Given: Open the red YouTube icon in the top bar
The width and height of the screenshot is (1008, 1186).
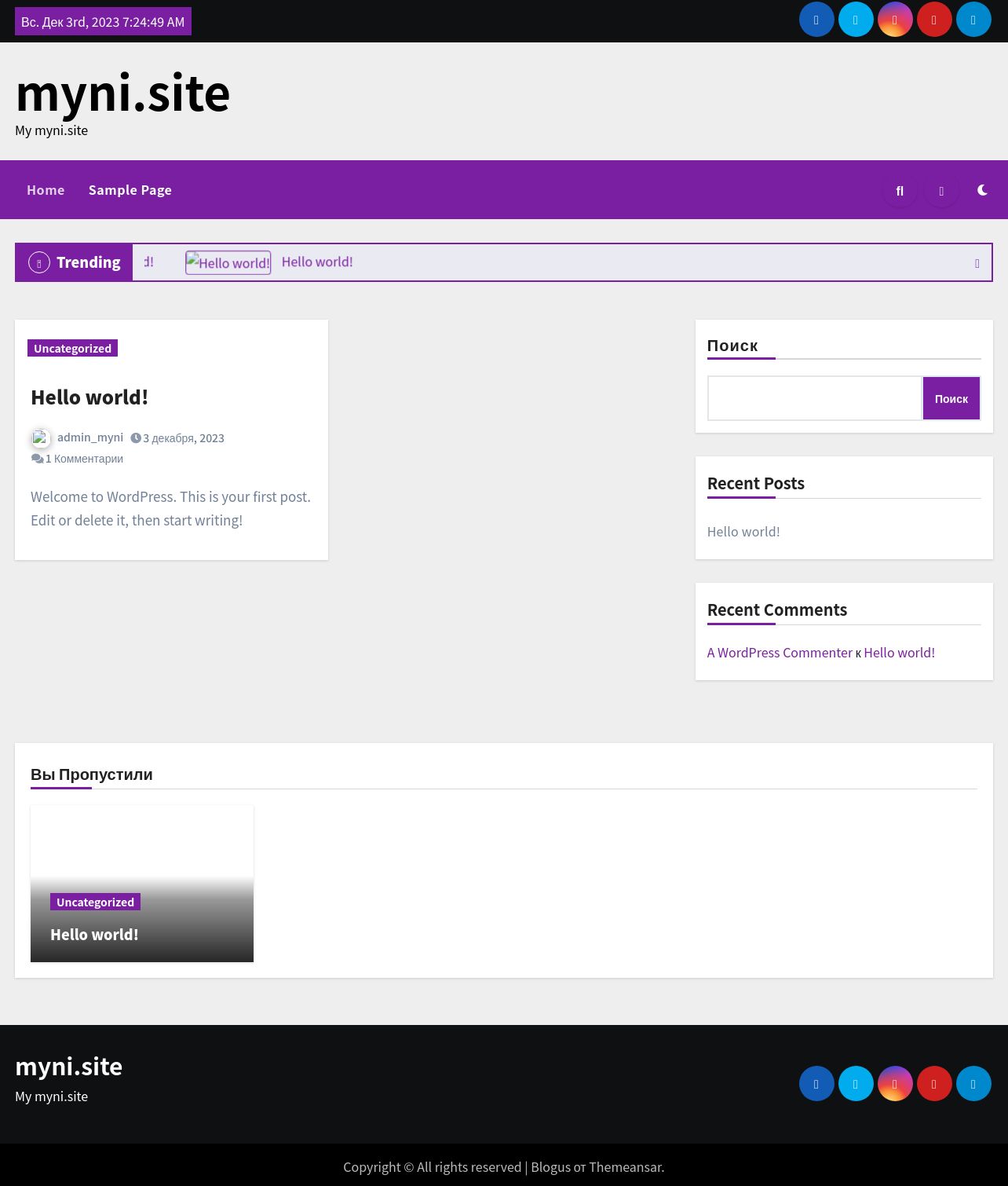Looking at the screenshot, I should (x=934, y=20).
